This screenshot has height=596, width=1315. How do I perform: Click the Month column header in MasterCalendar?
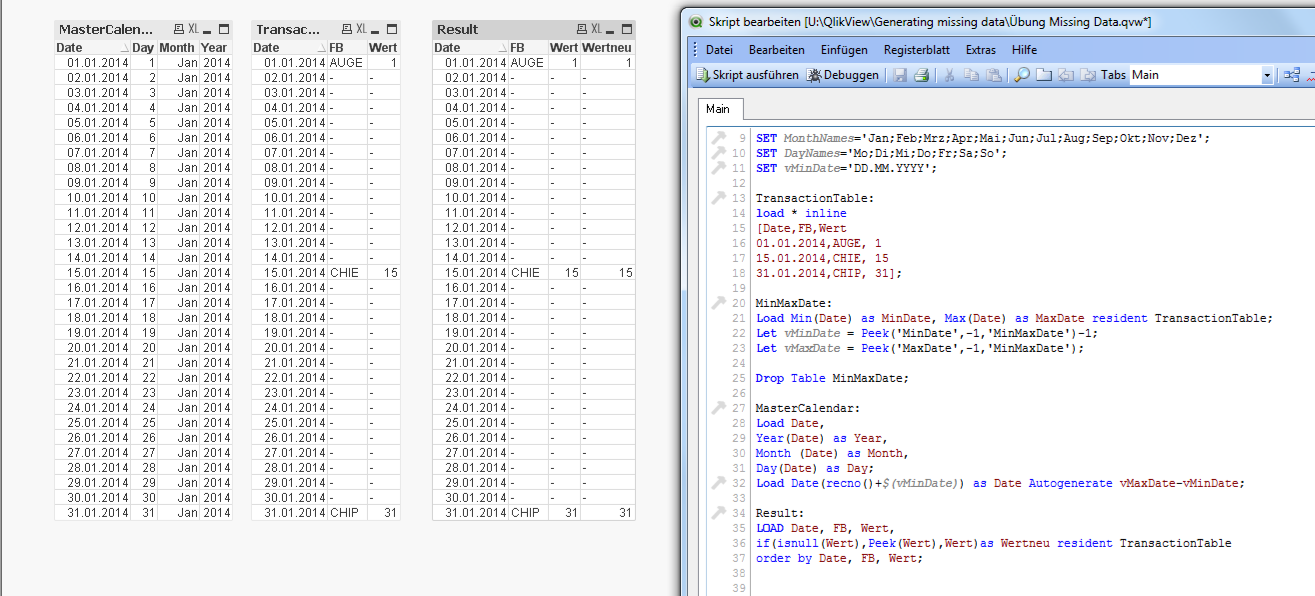[x=178, y=47]
